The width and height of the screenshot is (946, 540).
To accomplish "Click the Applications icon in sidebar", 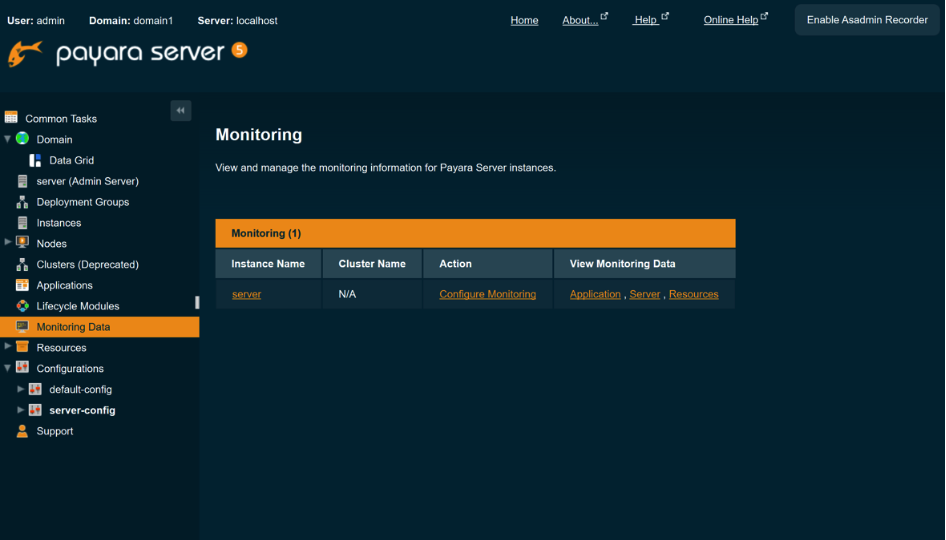I will point(22,285).
